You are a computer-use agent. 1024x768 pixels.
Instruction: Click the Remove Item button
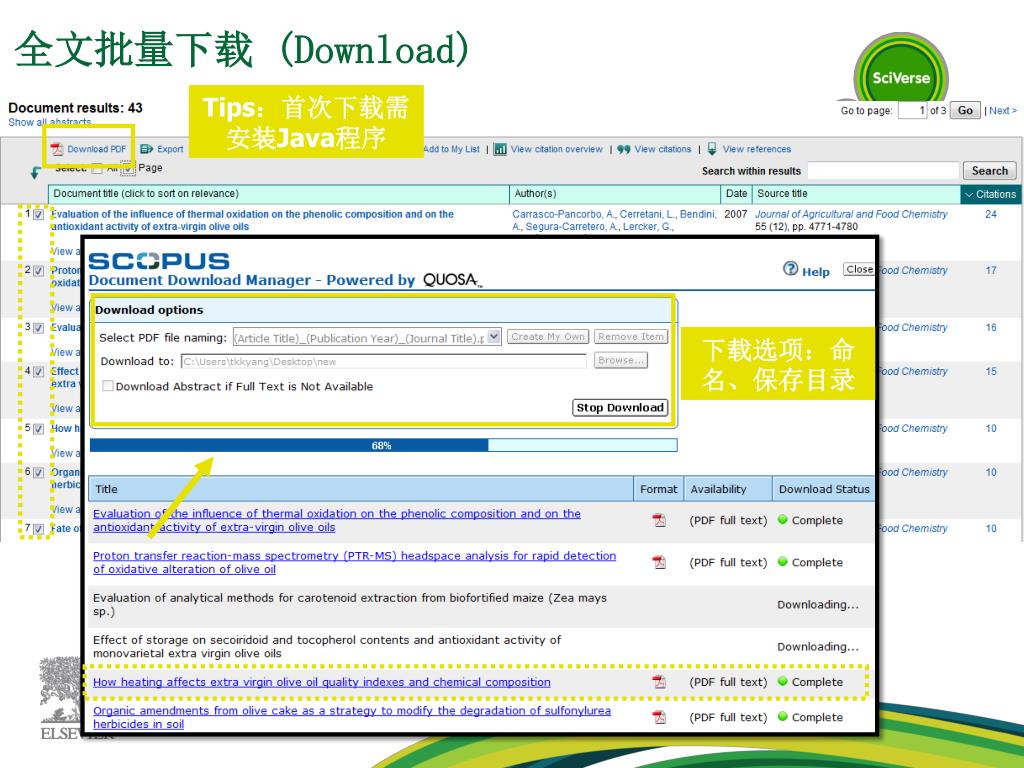tap(631, 336)
